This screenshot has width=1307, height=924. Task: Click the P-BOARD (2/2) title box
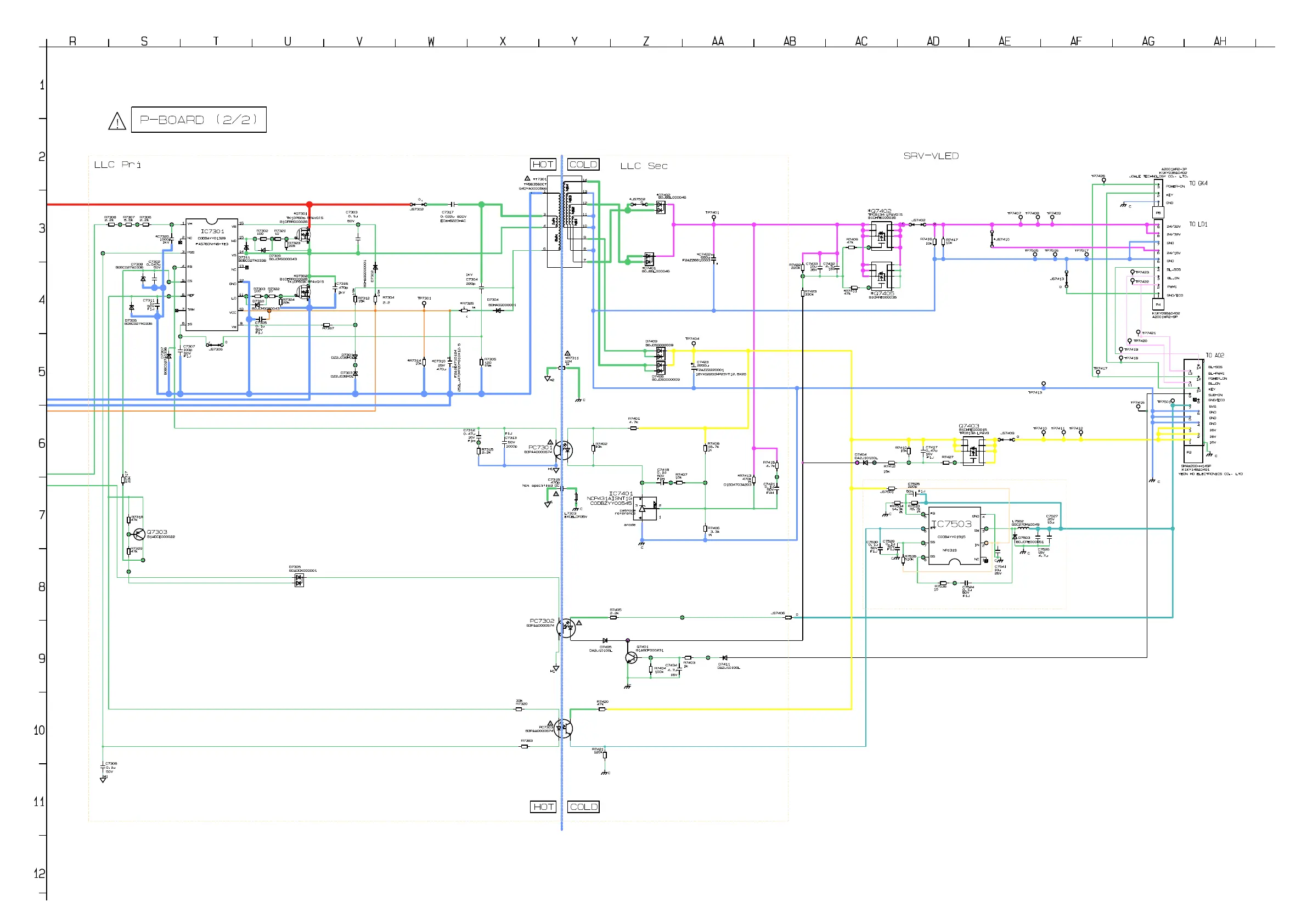[199, 120]
